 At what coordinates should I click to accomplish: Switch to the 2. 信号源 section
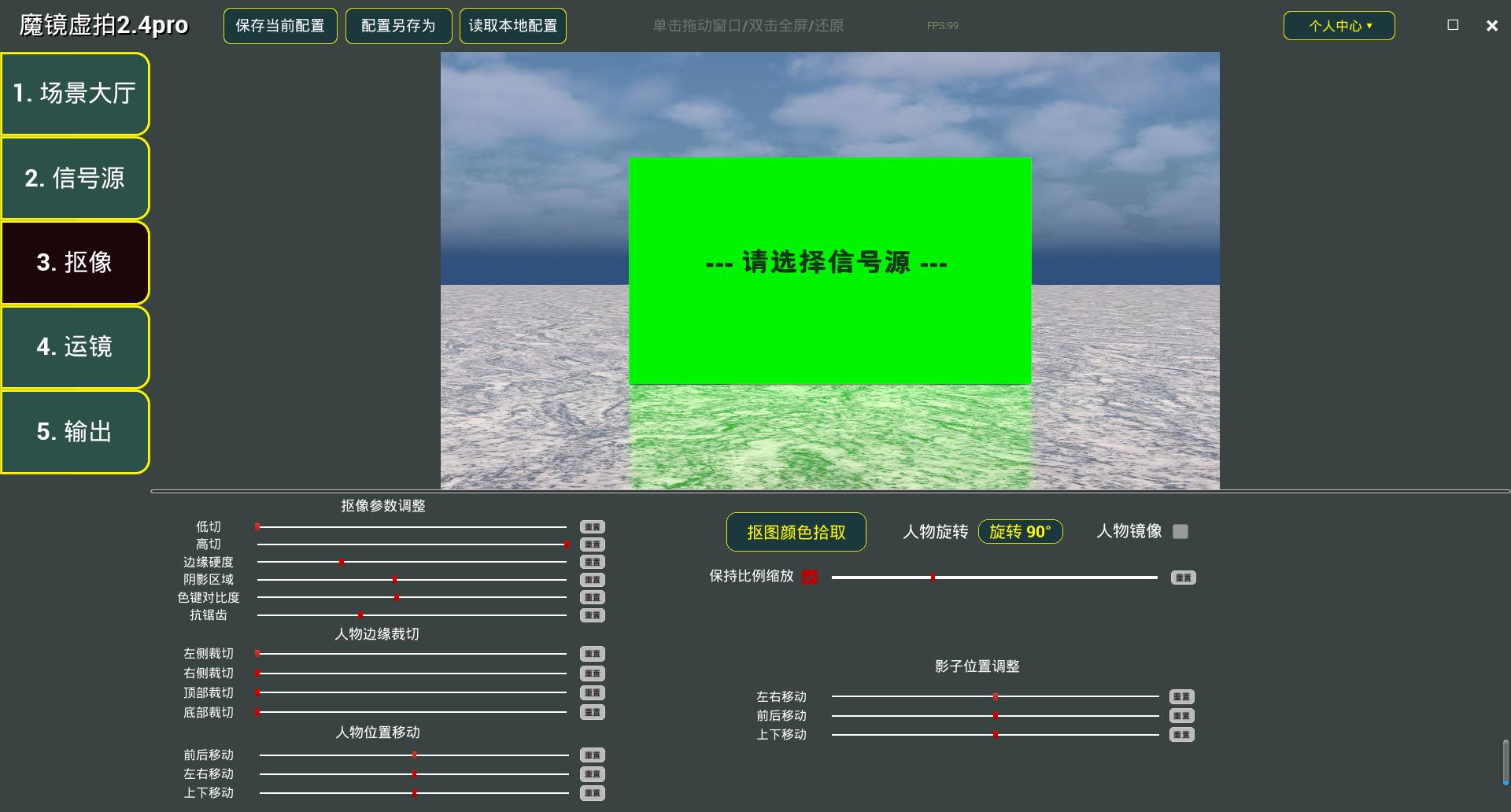[75, 179]
